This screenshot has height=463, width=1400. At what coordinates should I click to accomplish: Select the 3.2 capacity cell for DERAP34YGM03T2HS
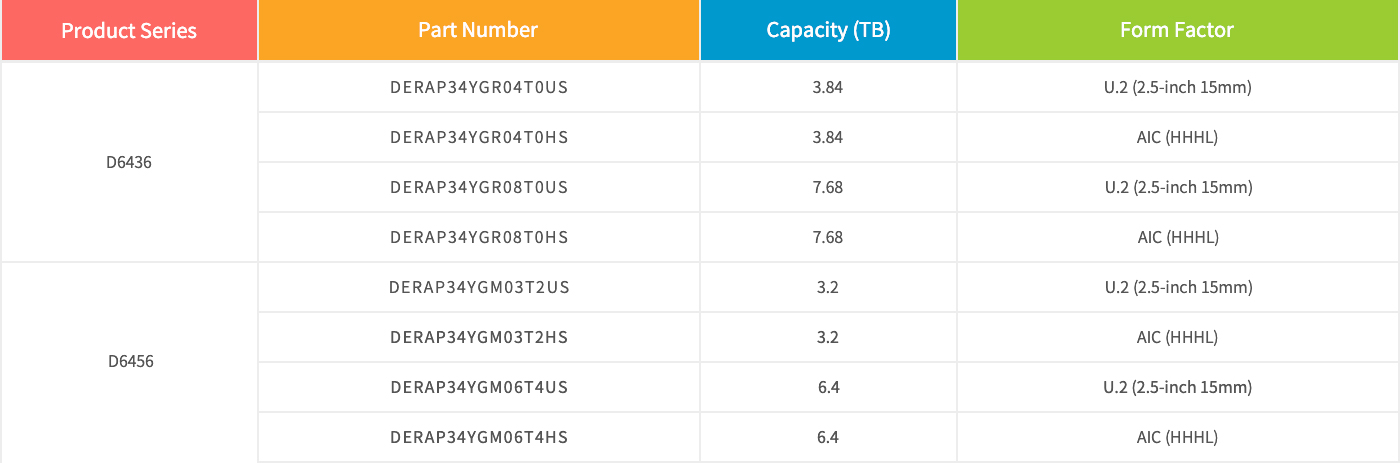[828, 337]
